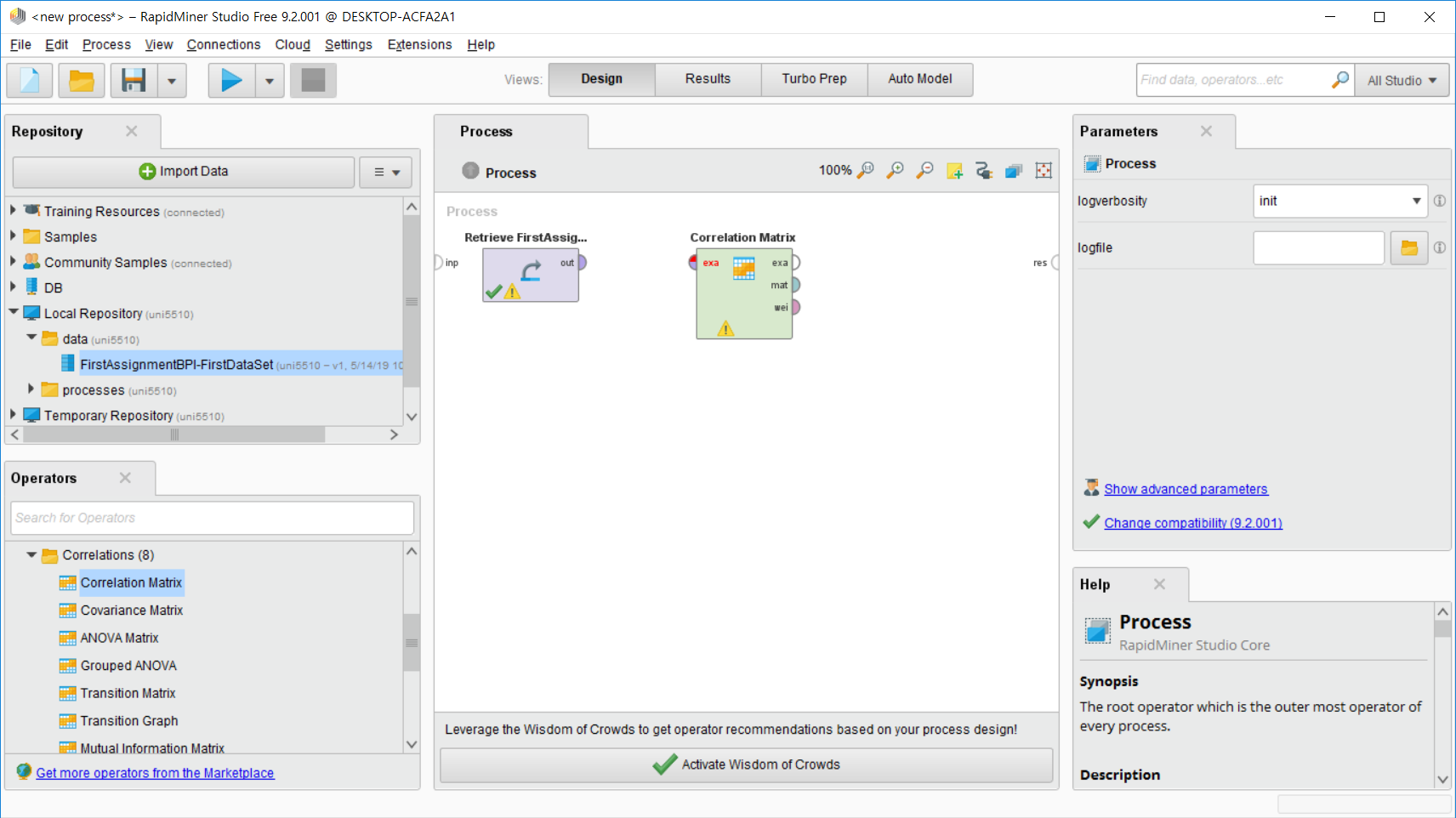Viewport: 1456px width, 818px height.
Task: Expand the Samples repository folder
Action: 13,236
